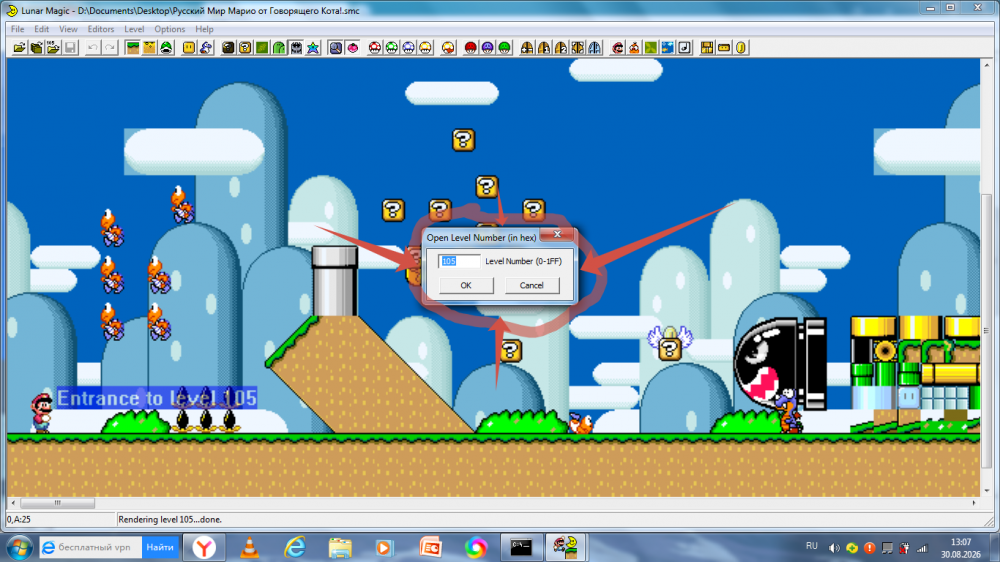Click the yellow mushroom toolbar icon
Viewport: 1000px width, 562px height.
426,48
